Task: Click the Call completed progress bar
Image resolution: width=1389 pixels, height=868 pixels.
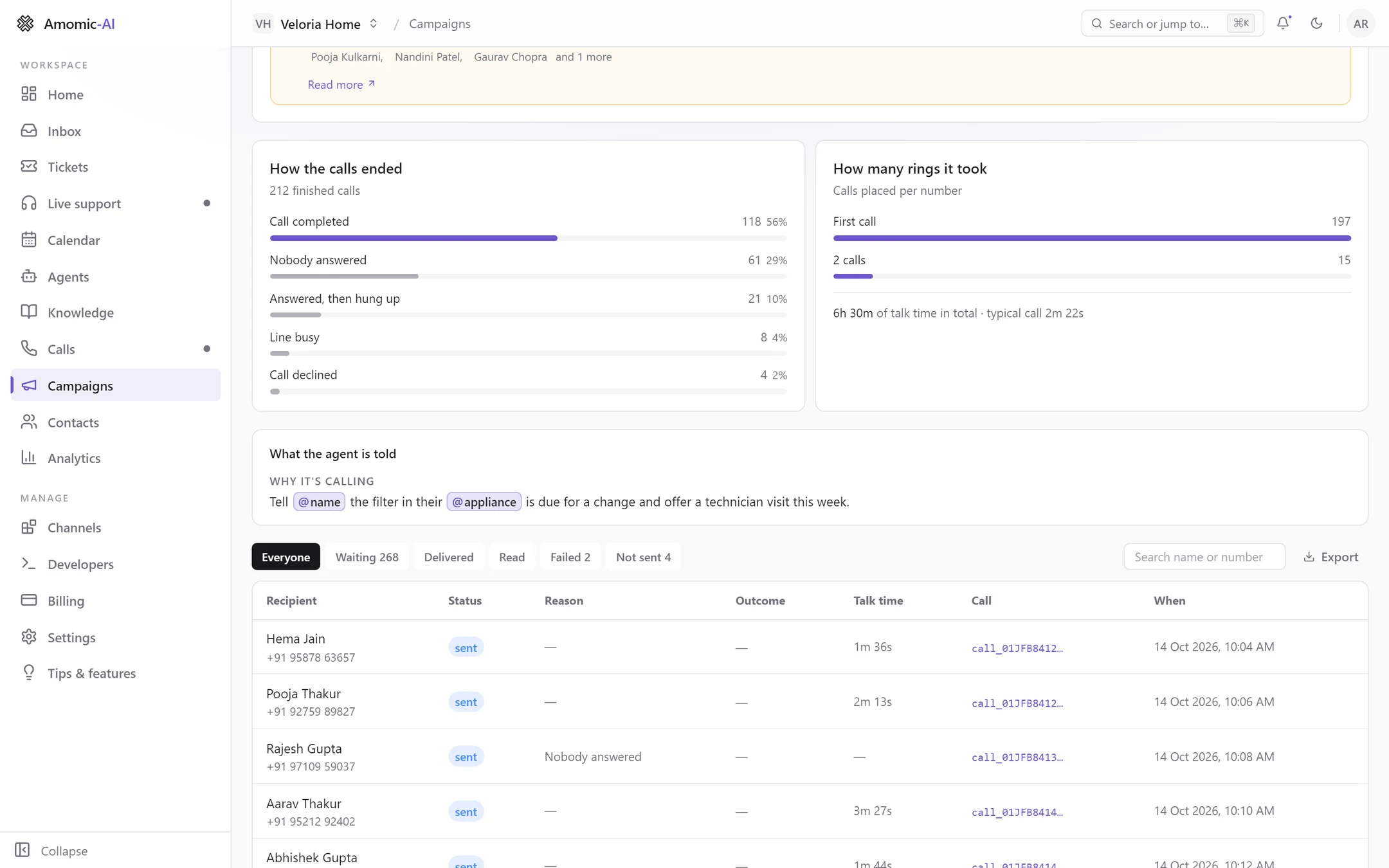Action: point(528,238)
